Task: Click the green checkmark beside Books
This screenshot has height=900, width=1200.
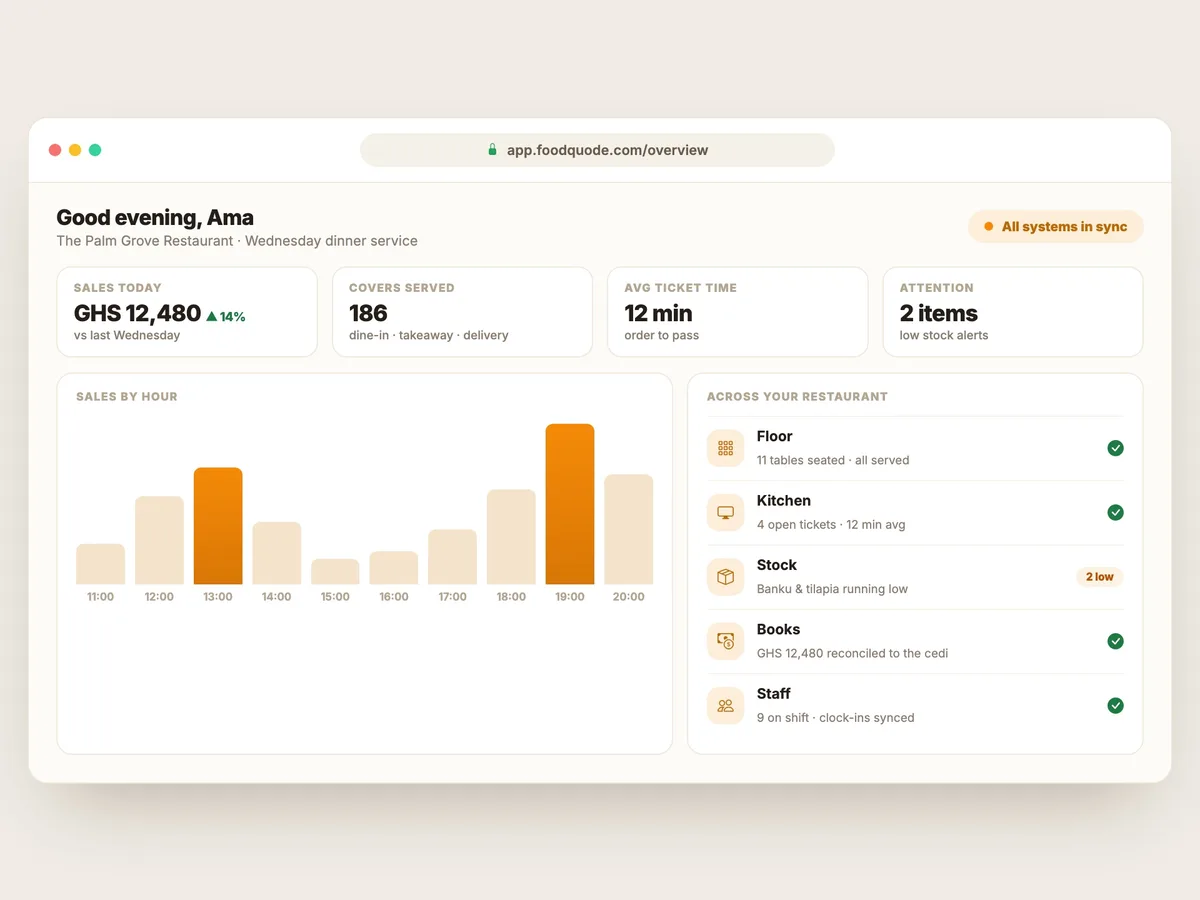Action: pyautogui.click(x=1115, y=641)
